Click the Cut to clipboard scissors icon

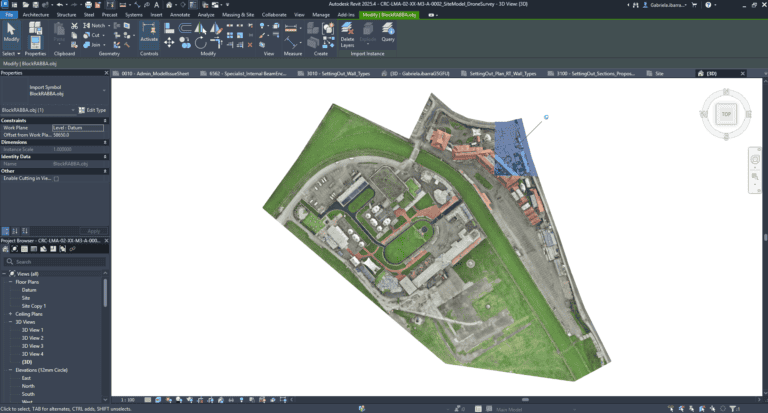tap(74, 25)
